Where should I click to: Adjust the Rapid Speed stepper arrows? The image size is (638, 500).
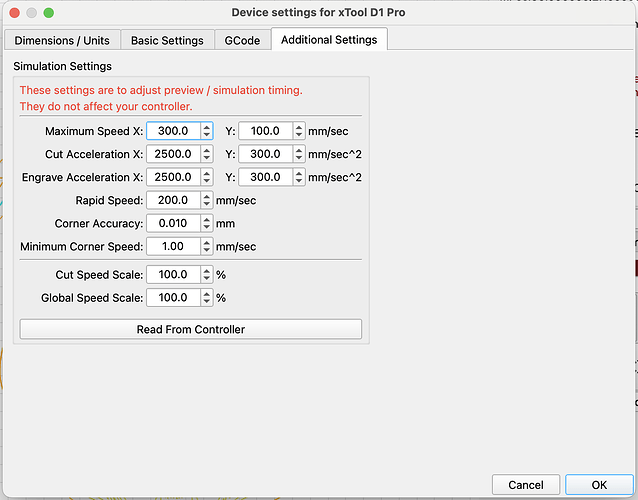coord(207,200)
